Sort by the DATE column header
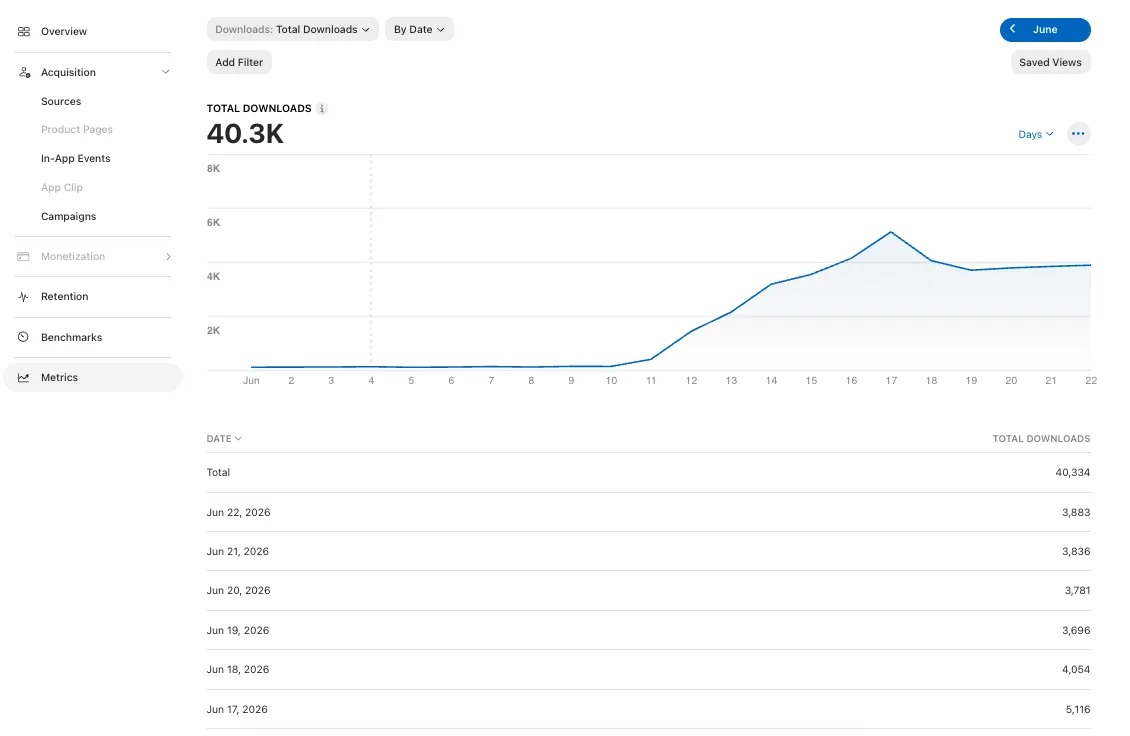 224,438
